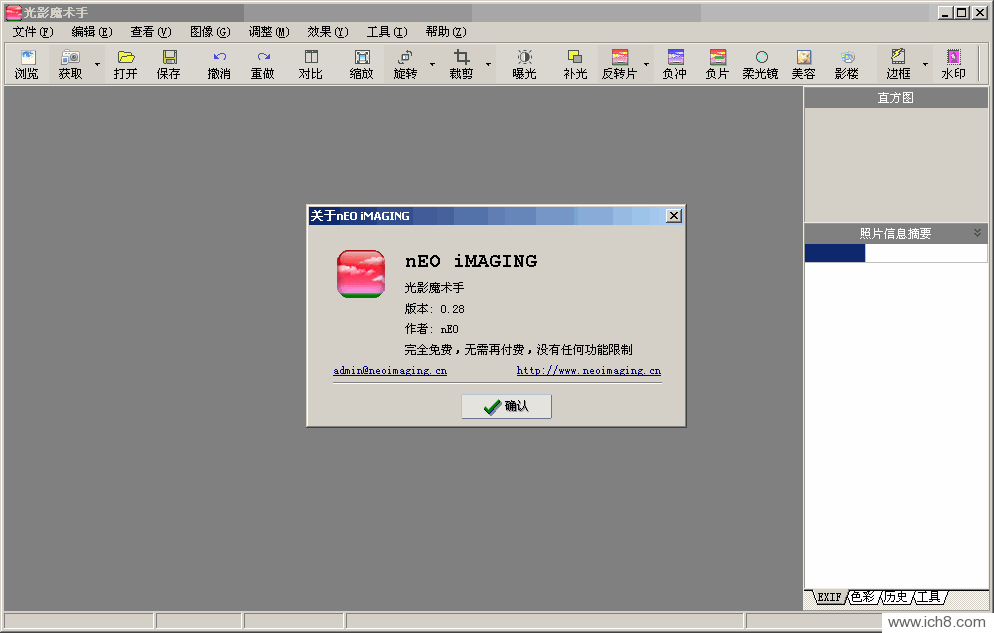Minimize the 光影魔术手 main window
This screenshot has width=994, height=633.
coord(945,13)
